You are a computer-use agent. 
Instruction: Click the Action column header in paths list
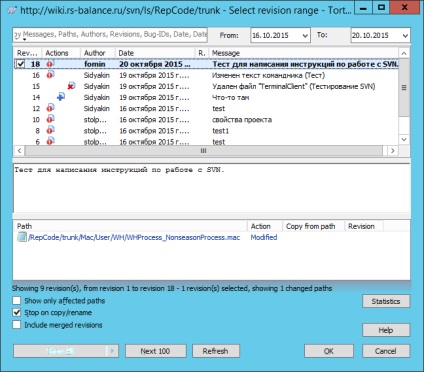coord(265,226)
